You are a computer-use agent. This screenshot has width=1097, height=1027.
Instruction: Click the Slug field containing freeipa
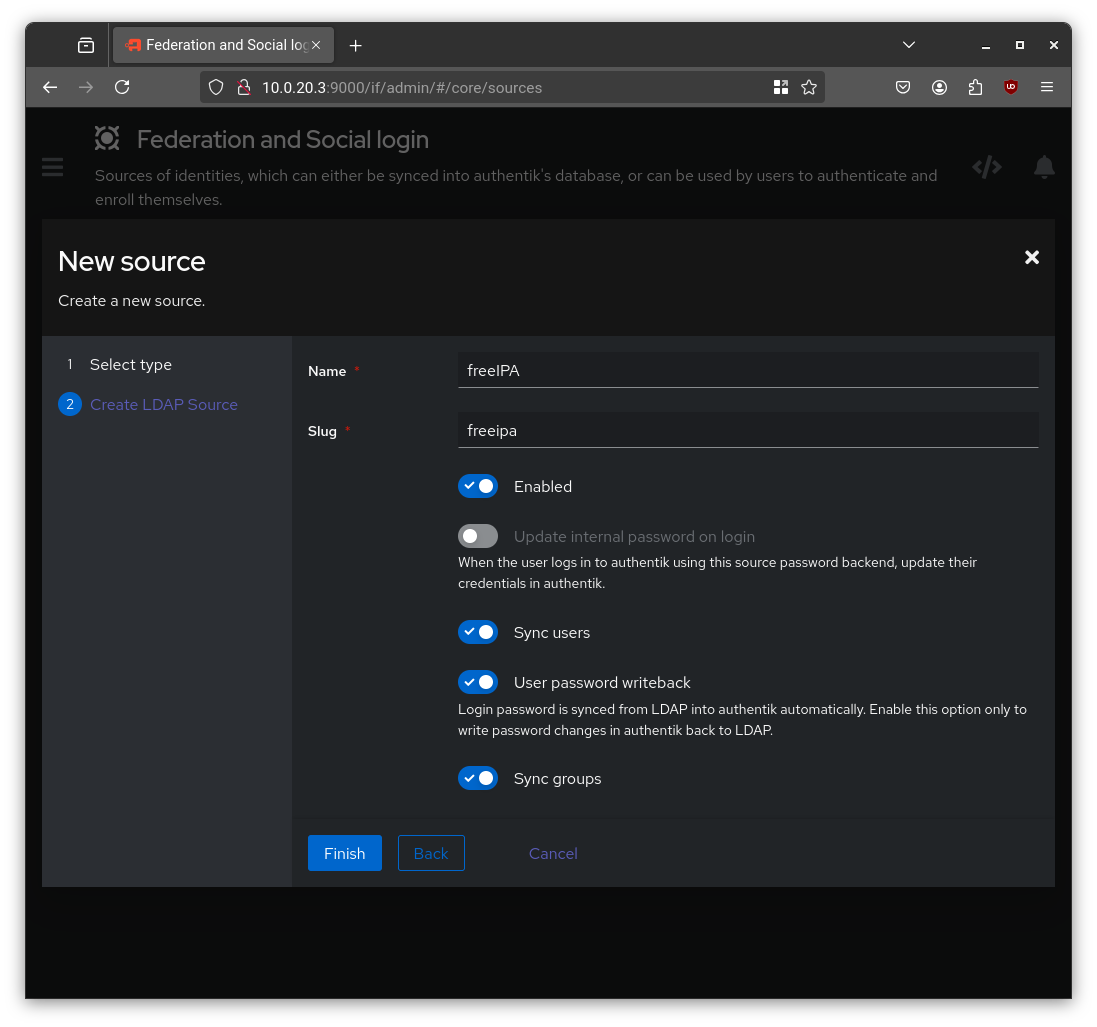click(748, 430)
